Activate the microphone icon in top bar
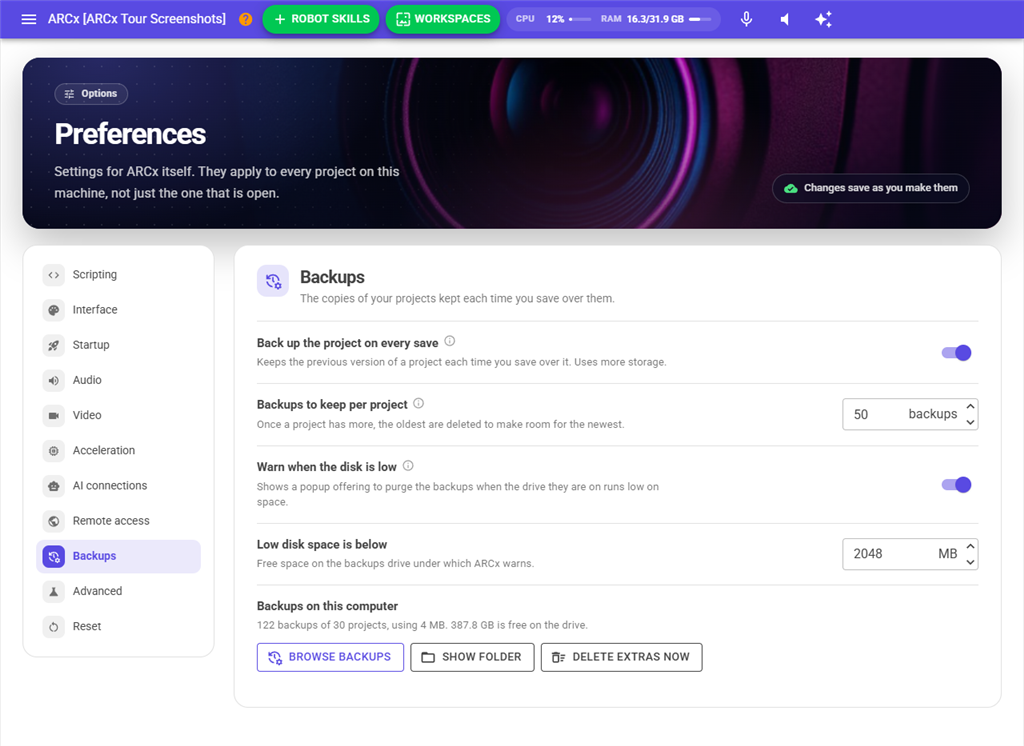Screen dimensions: 1024x746 (746, 19)
